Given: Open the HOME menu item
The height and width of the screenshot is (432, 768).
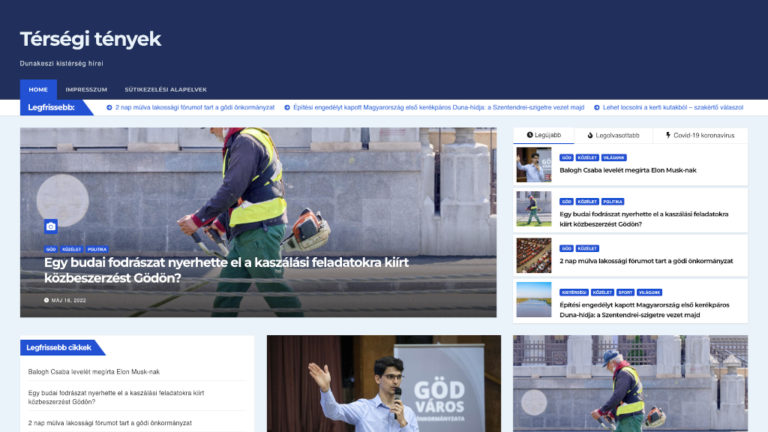Looking at the screenshot, I should click(x=38, y=89).
